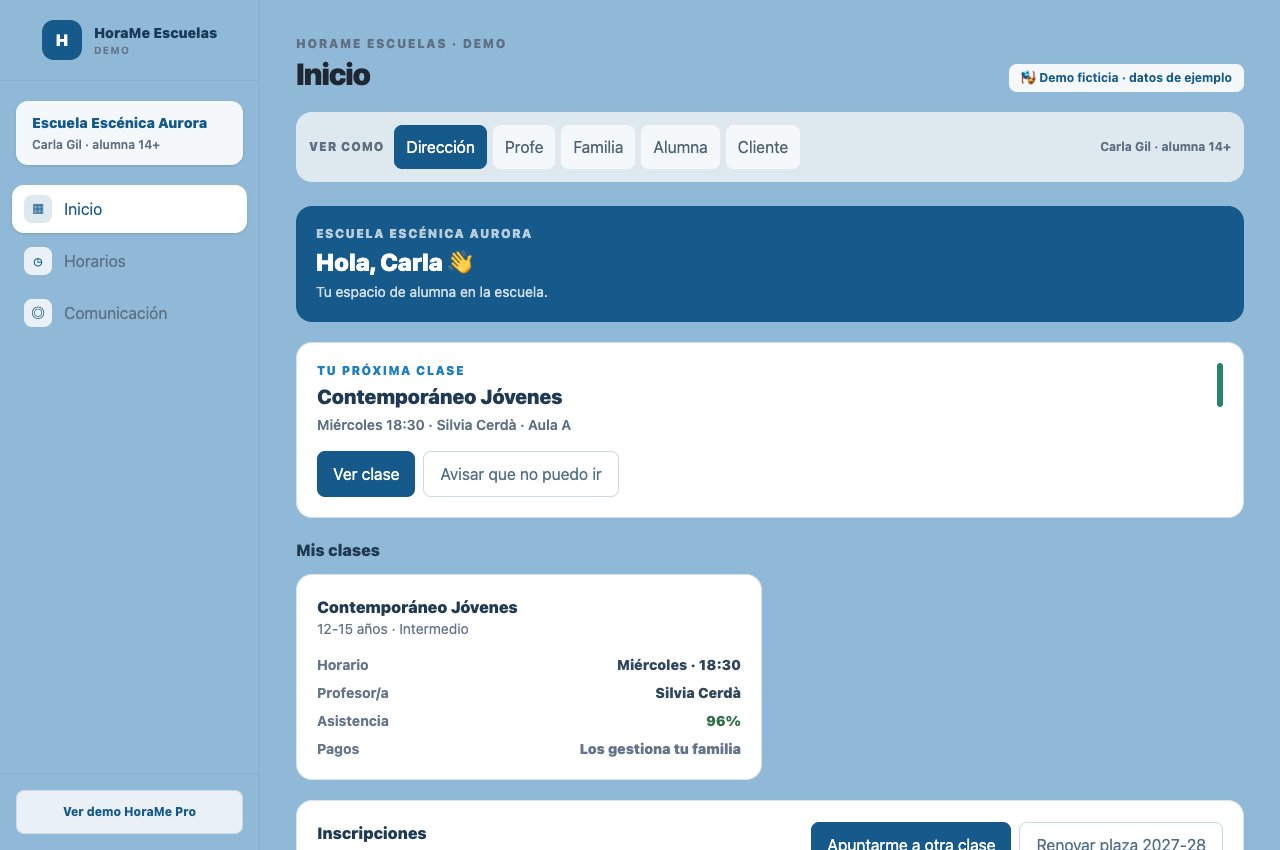This screenshot has width=1280, height=850.
Task: Click the Silvia Cerdà teacher name in class card
Action: [698, 693]
